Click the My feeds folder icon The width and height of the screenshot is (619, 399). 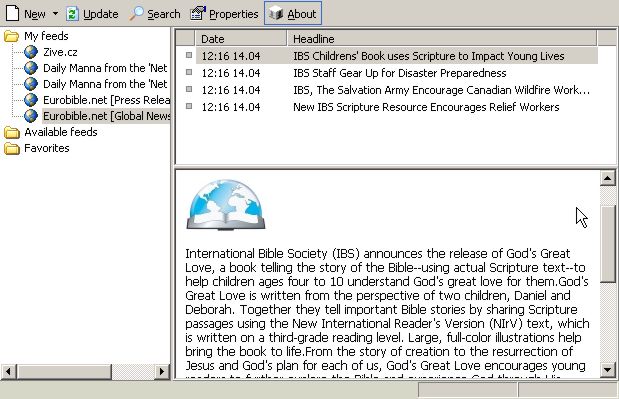[12, 36]
